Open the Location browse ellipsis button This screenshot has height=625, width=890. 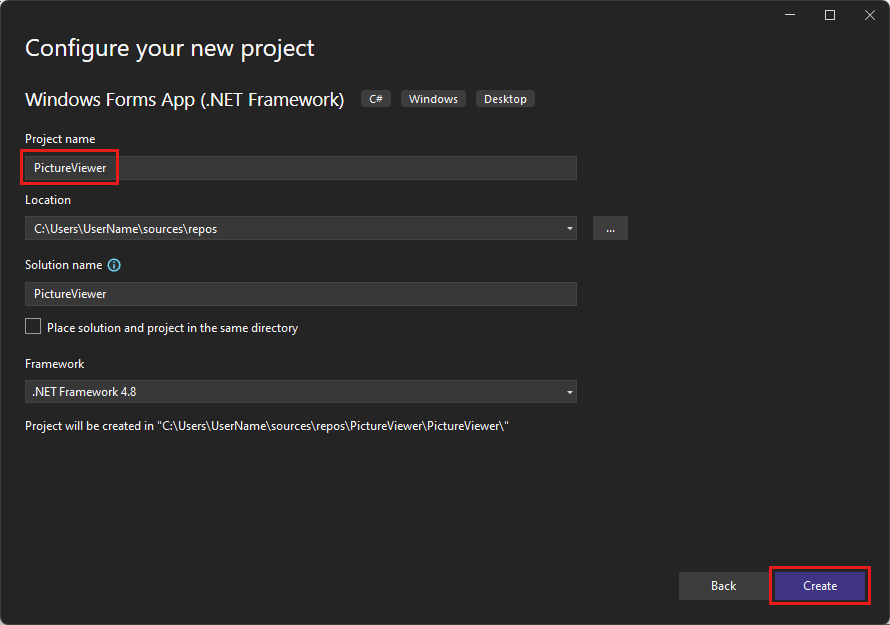pyautogui.click(x=610, y=228)
